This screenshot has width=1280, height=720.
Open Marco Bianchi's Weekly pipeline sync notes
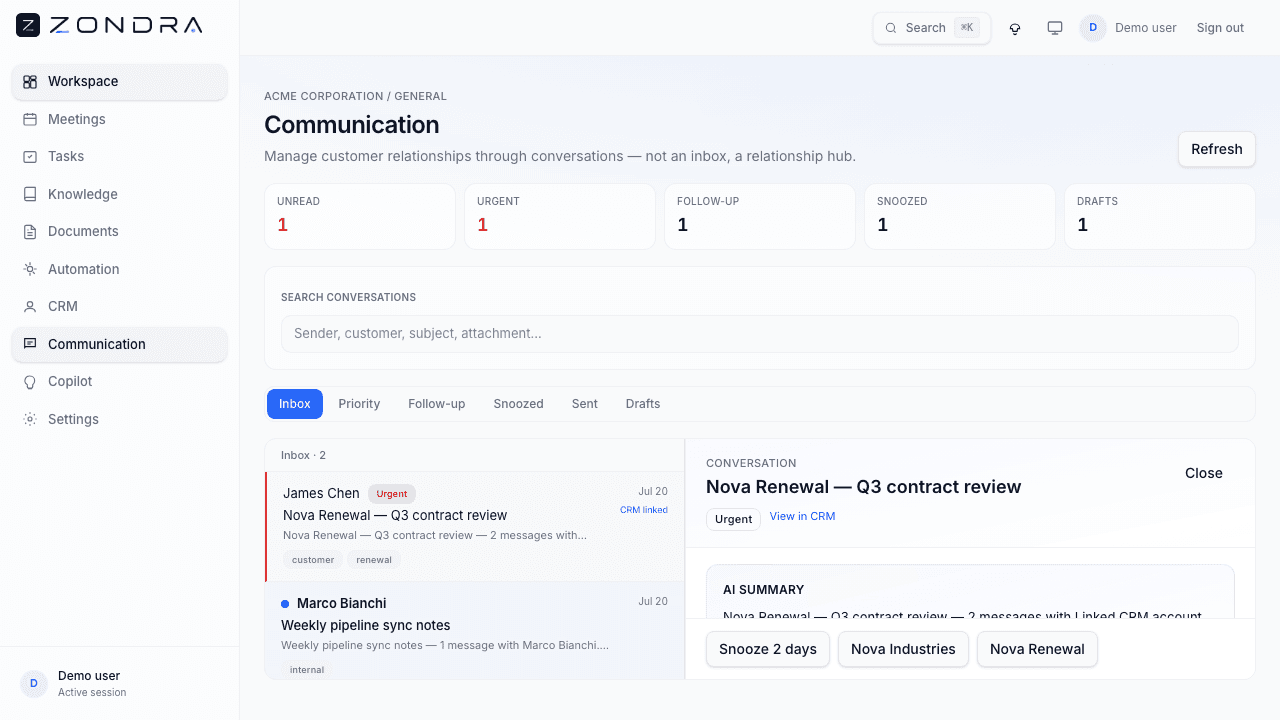point(475,631)
